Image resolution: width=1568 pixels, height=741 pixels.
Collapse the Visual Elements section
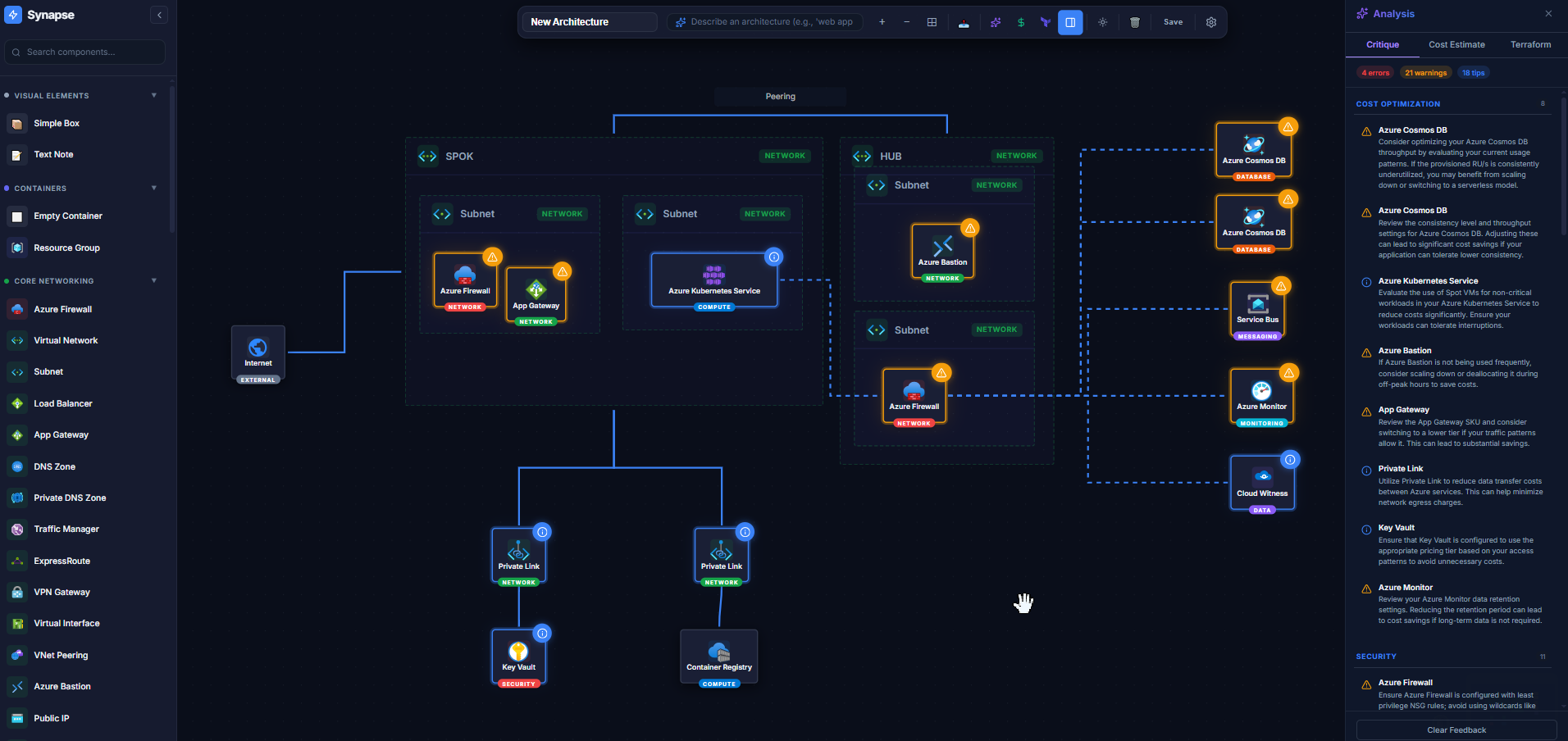153,95
